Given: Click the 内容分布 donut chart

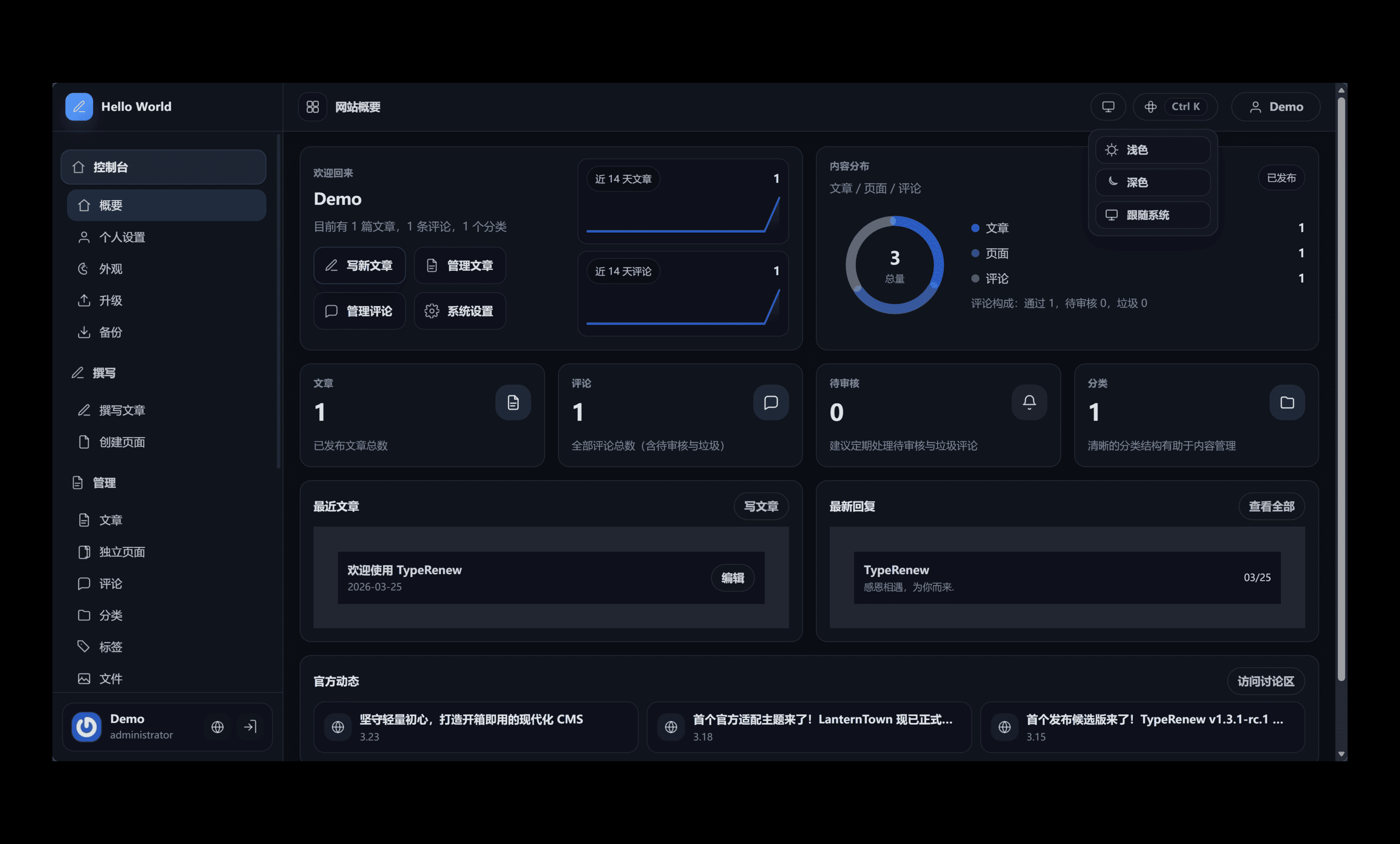Looking at the screenshot, I should tap(894, 265).
